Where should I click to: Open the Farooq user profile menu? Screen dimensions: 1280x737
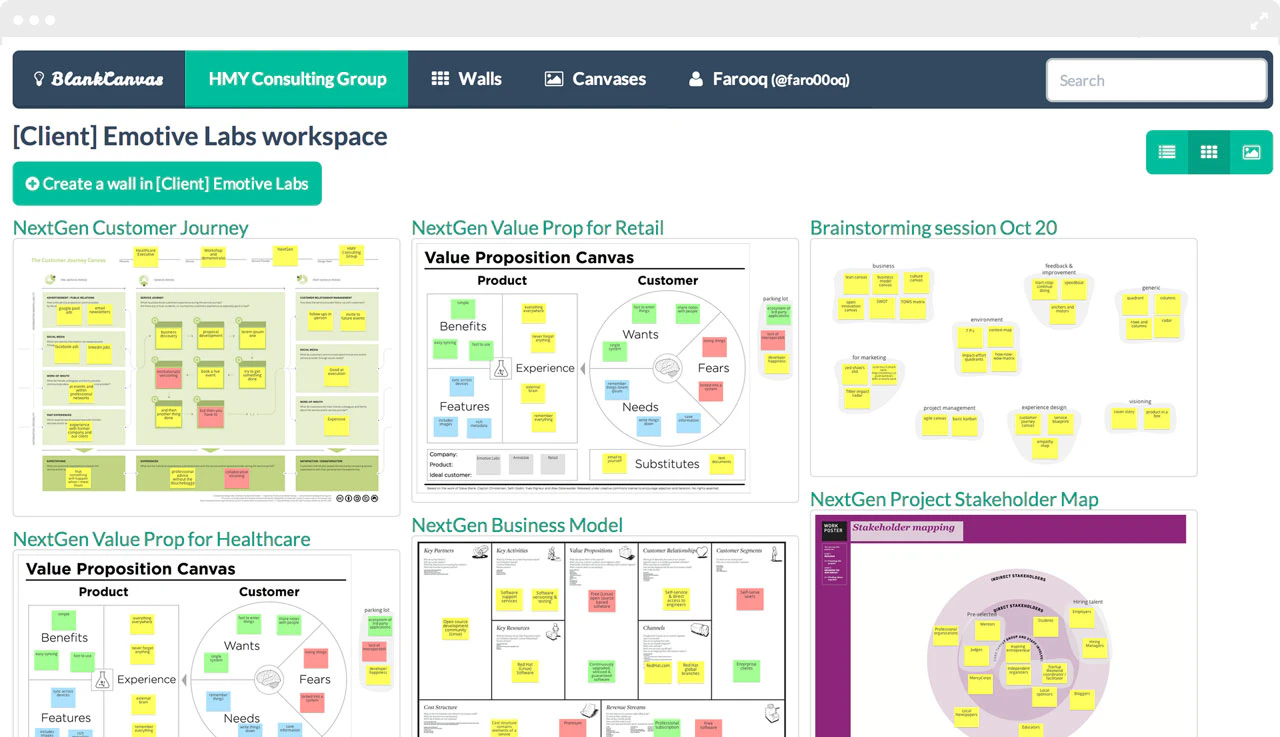(x=769, y=79)
